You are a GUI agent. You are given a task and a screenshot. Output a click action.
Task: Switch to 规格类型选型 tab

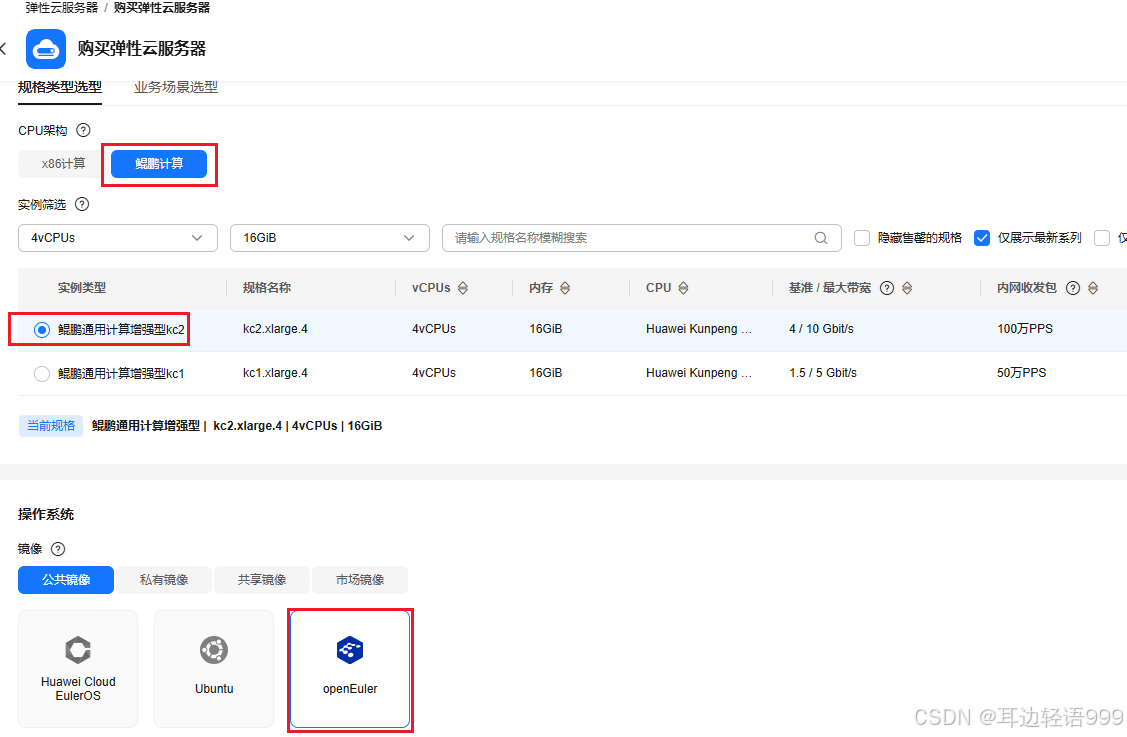(x=60, y=87)
